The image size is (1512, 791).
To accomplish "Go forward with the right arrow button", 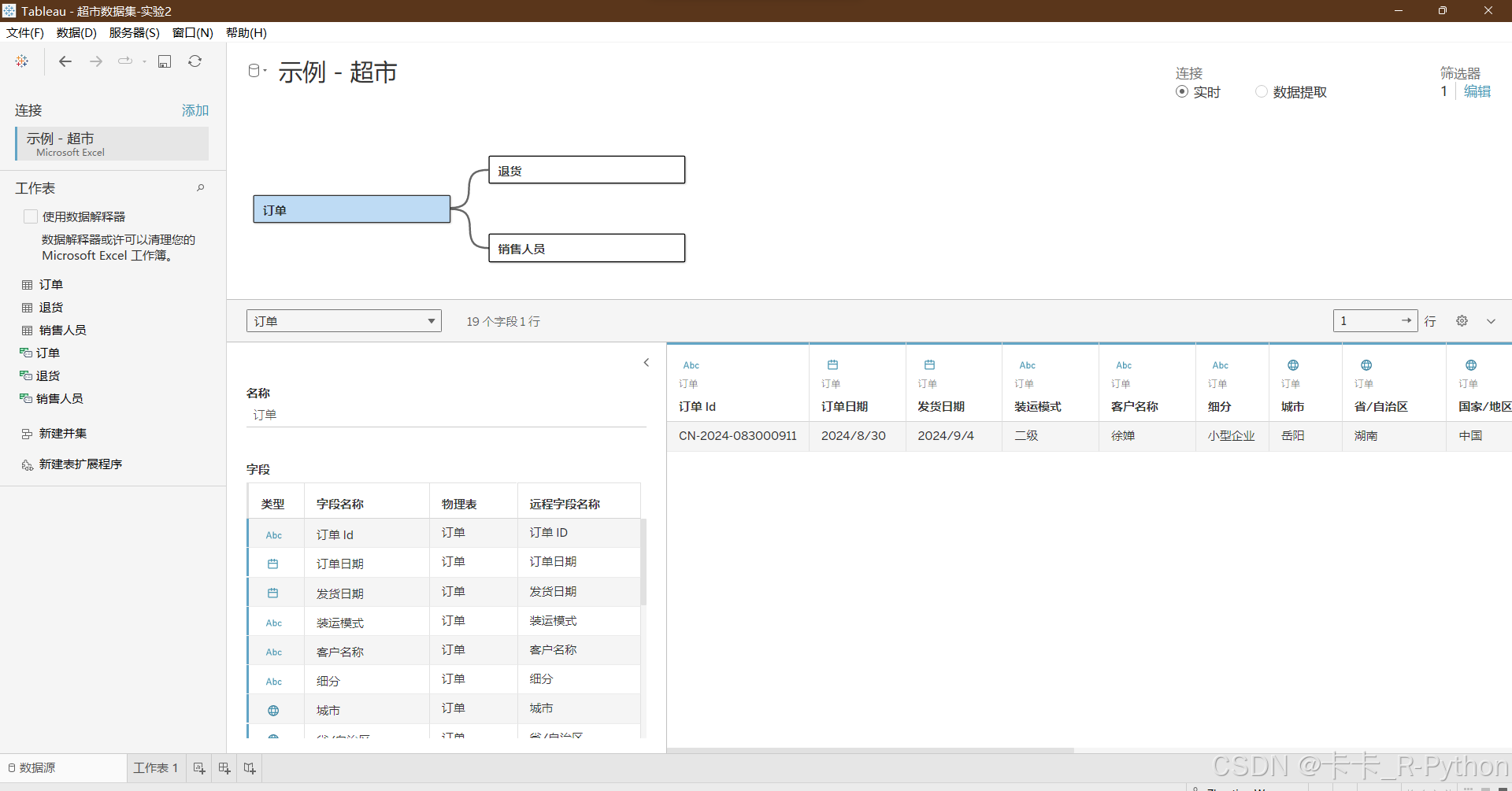I will click(x=96, y=61).
